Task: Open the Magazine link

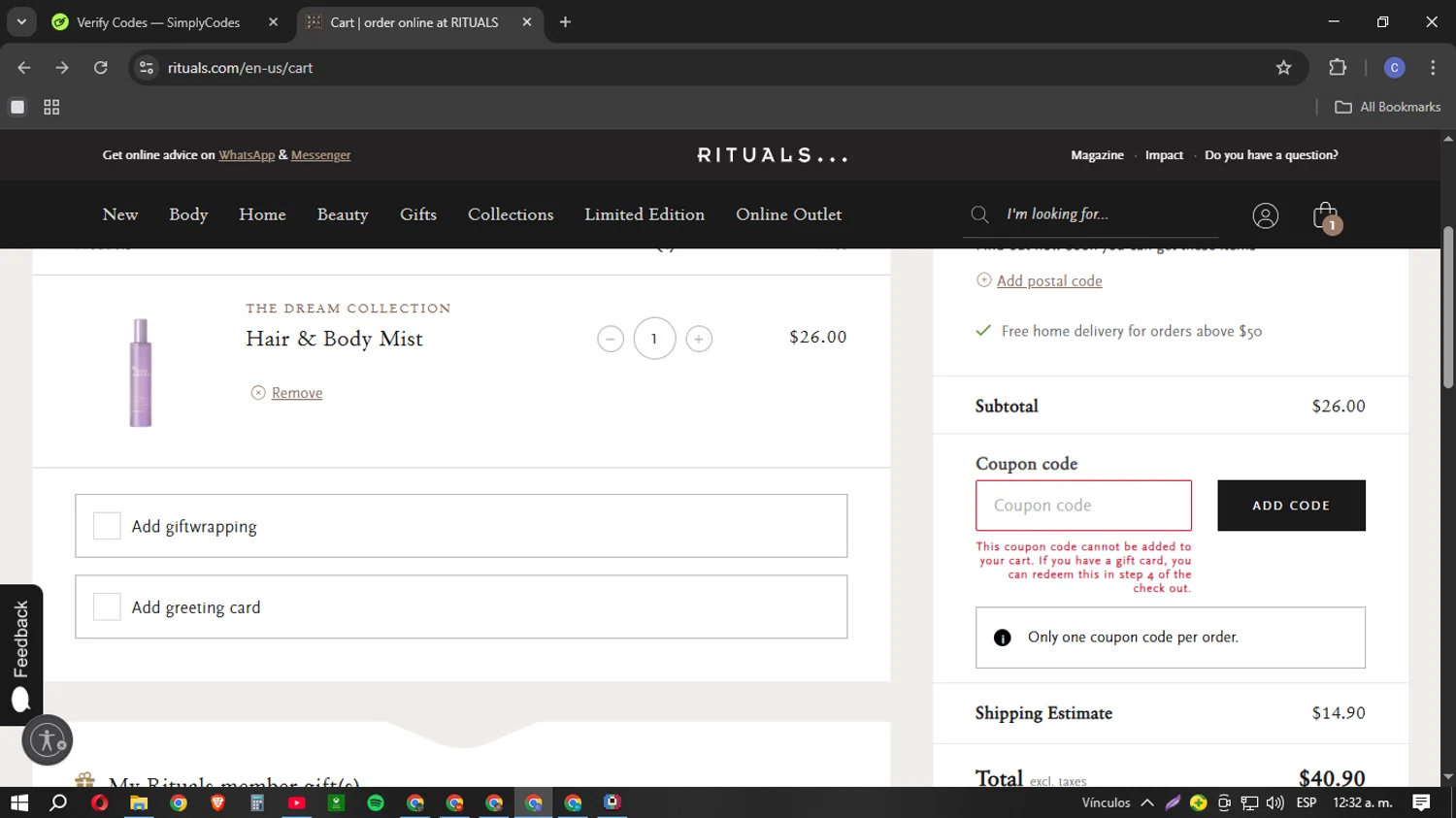Action: click(1097, 155)
